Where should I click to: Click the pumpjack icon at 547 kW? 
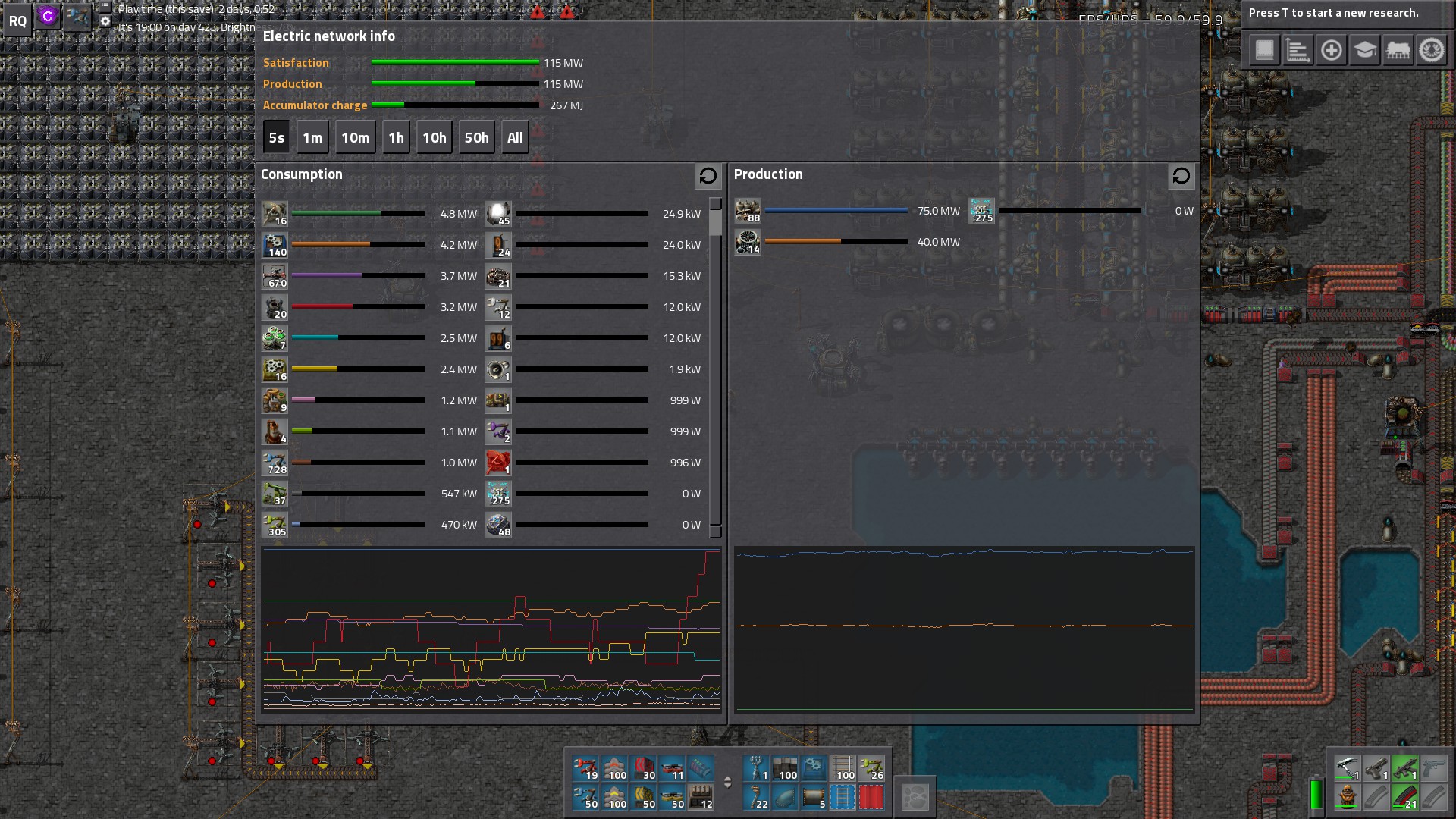tap(275, 494)
